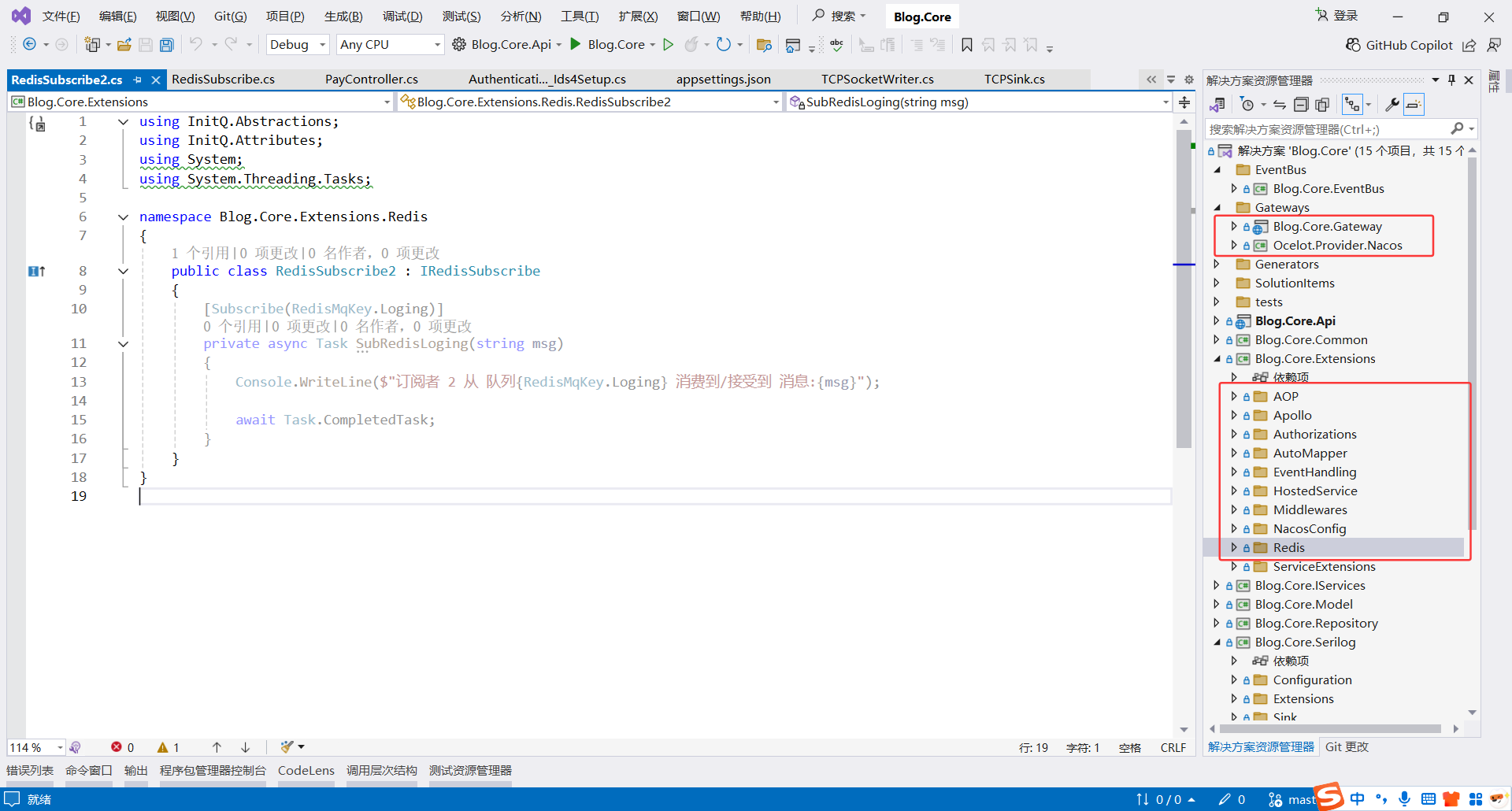Screen dimensions: 1512x811
Task: Open the Git 更改 panel tab
Action: 1347,747
